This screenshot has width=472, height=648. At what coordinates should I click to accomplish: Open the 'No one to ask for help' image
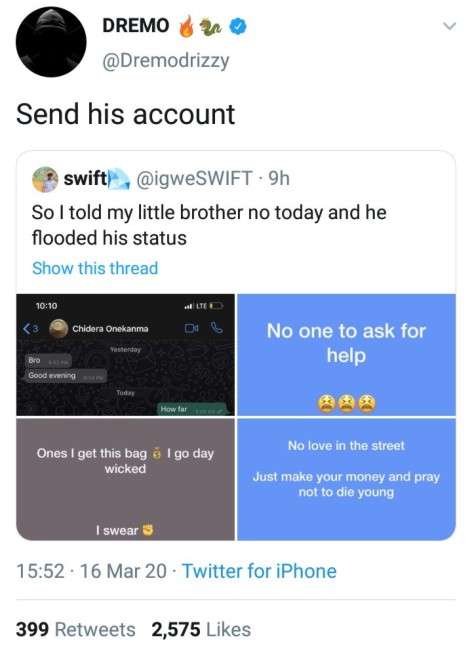pos(346,355)
